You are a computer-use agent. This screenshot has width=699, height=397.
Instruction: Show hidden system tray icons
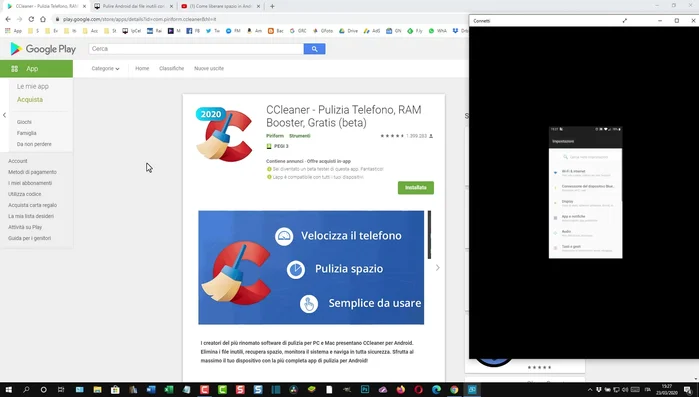click(x=590, y=389)
